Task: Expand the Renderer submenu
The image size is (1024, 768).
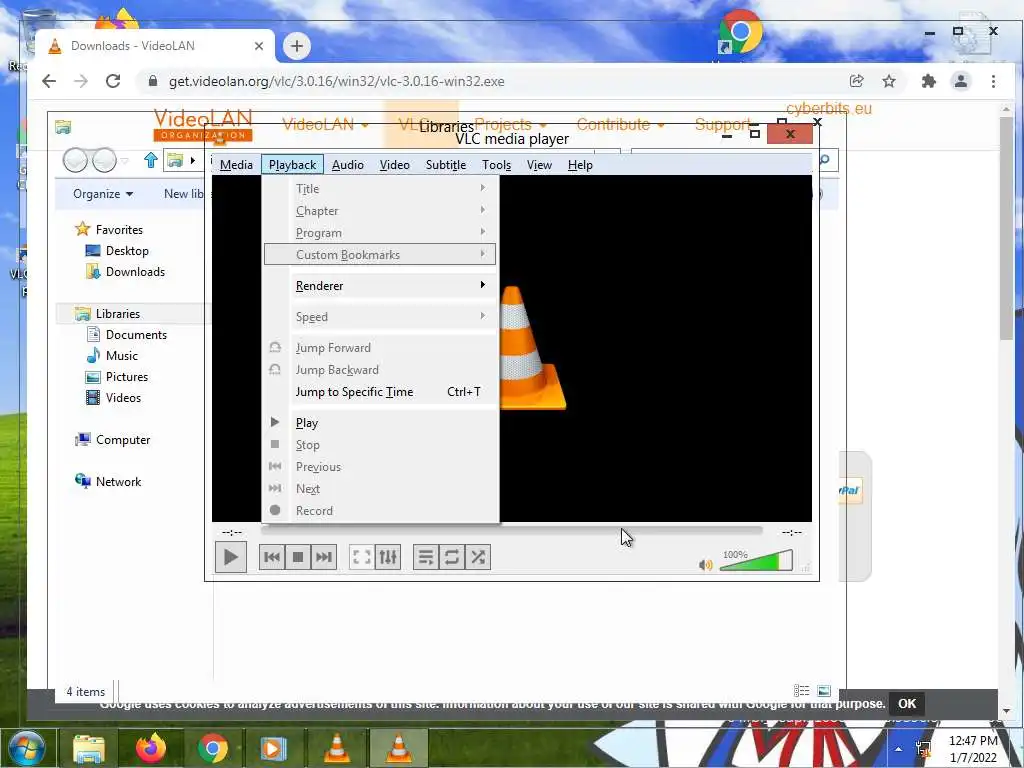Action: click(380, 285)
